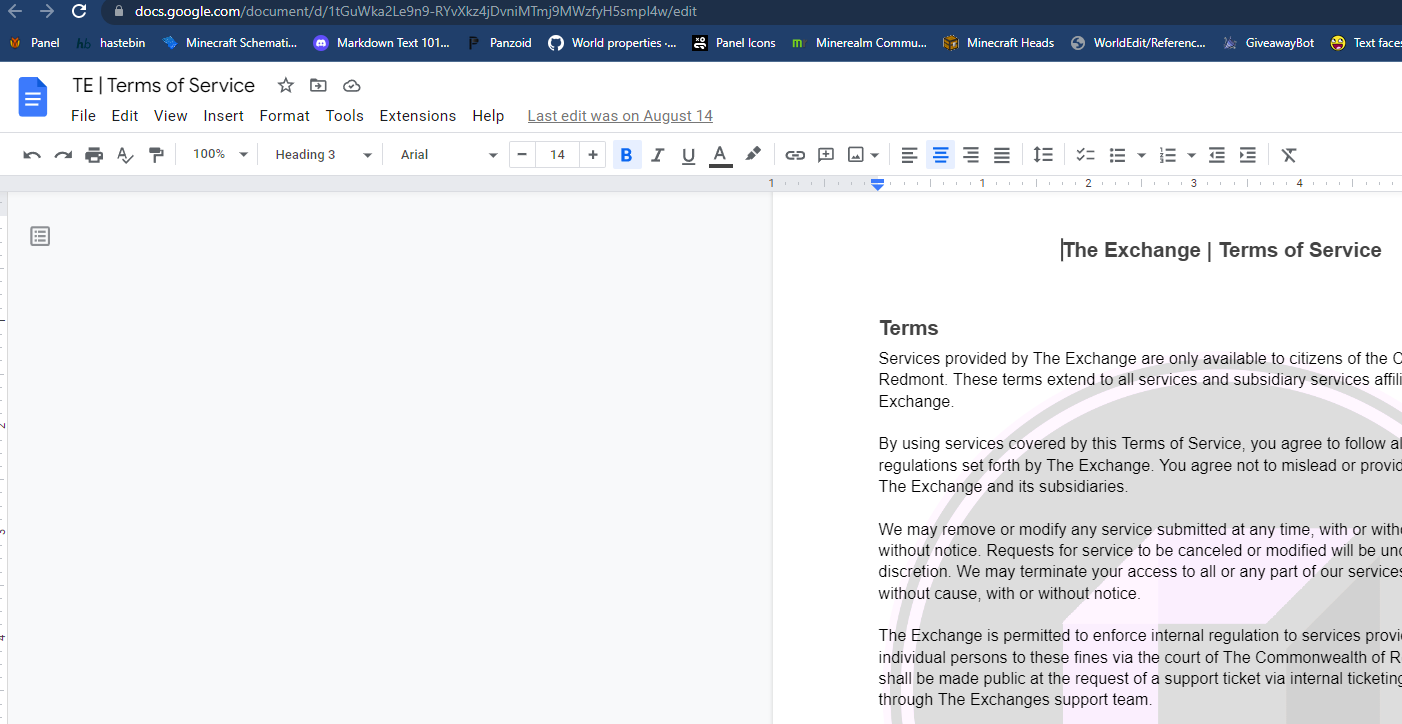Click the left indent marker on ruler
This screenshot has height=724, width=1402.
(877, 186)
